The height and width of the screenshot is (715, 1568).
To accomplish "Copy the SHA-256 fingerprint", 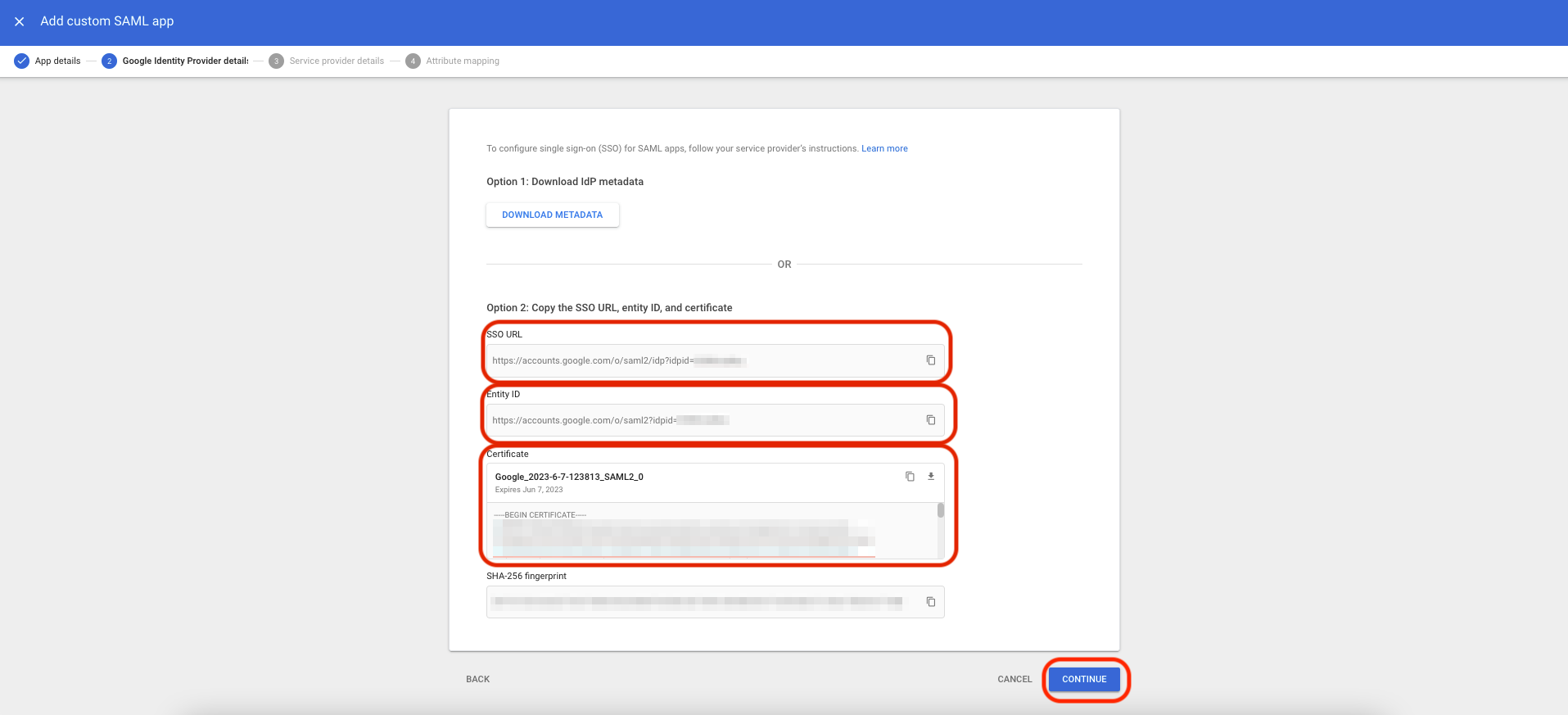I will click(x=930, y=602).
